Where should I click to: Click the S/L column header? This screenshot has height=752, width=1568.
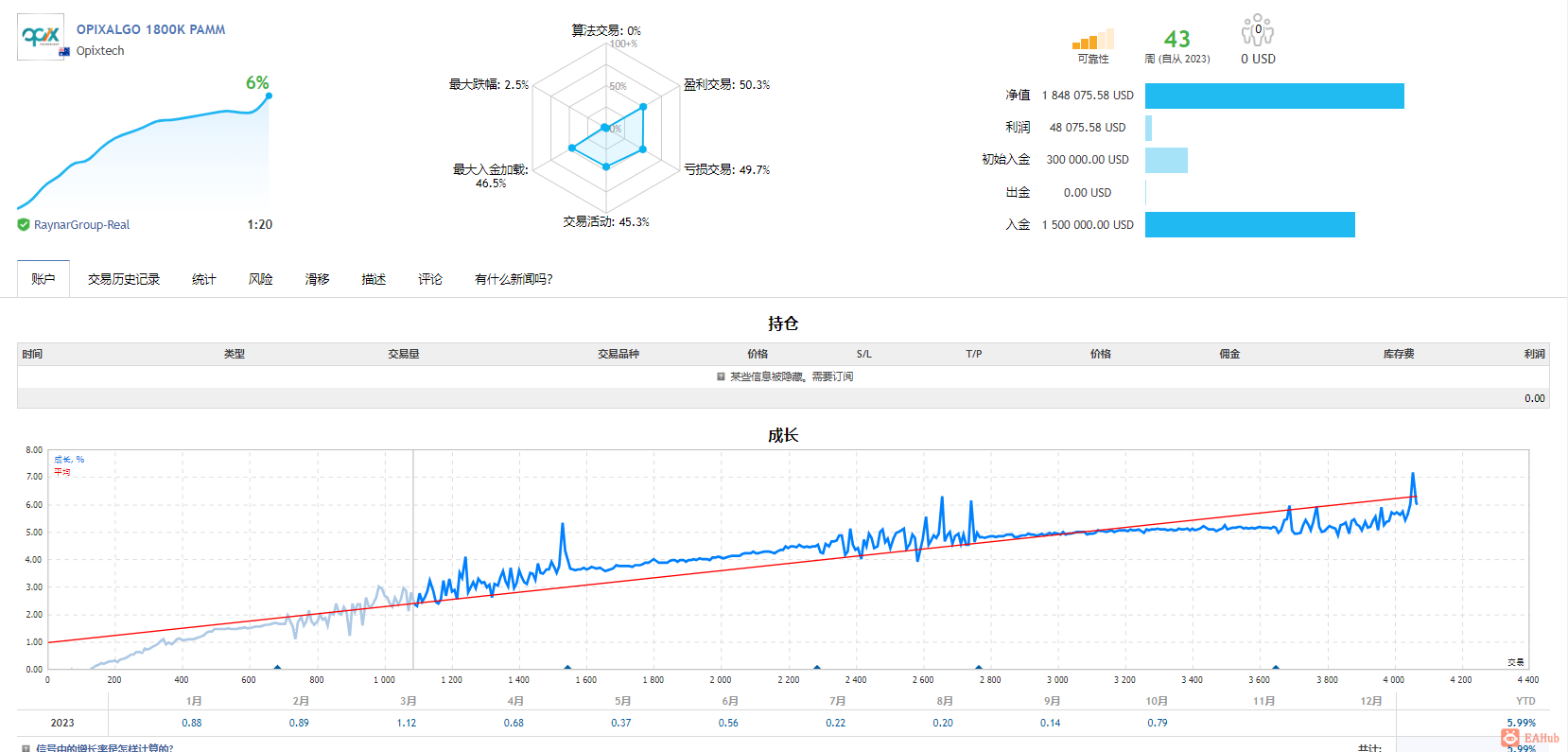point(864,354)
